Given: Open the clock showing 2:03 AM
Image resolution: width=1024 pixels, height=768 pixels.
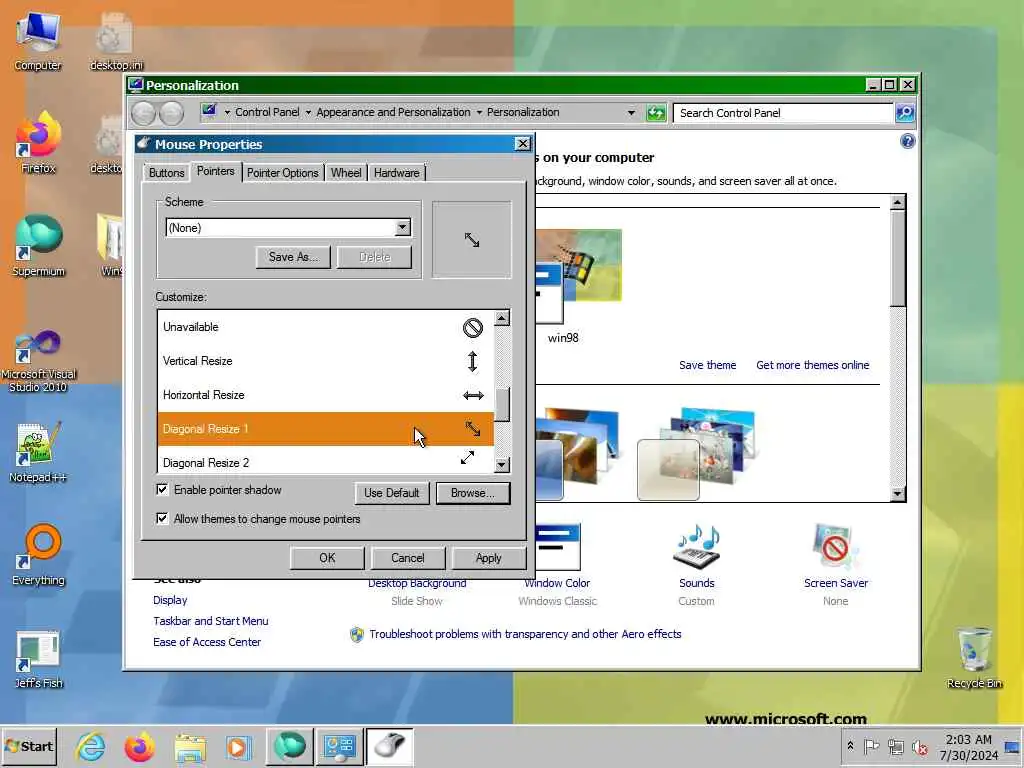Looking at the screenshot, I should coord(968,747).
